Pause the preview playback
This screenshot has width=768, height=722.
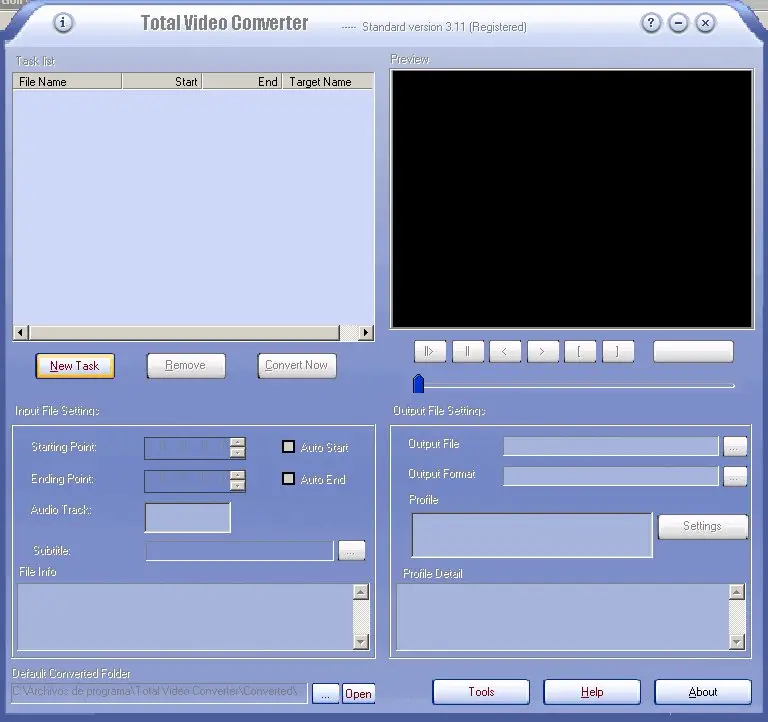(467, 351)
